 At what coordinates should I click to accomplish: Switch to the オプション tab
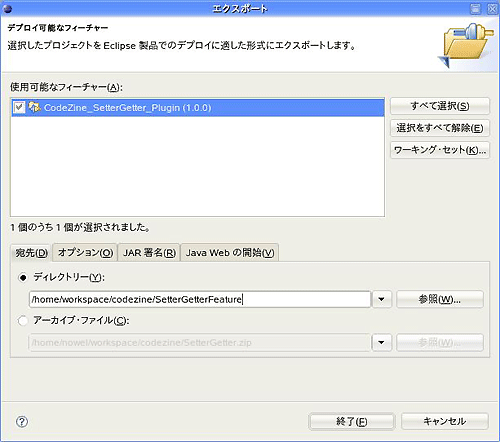tap(86, 253)
